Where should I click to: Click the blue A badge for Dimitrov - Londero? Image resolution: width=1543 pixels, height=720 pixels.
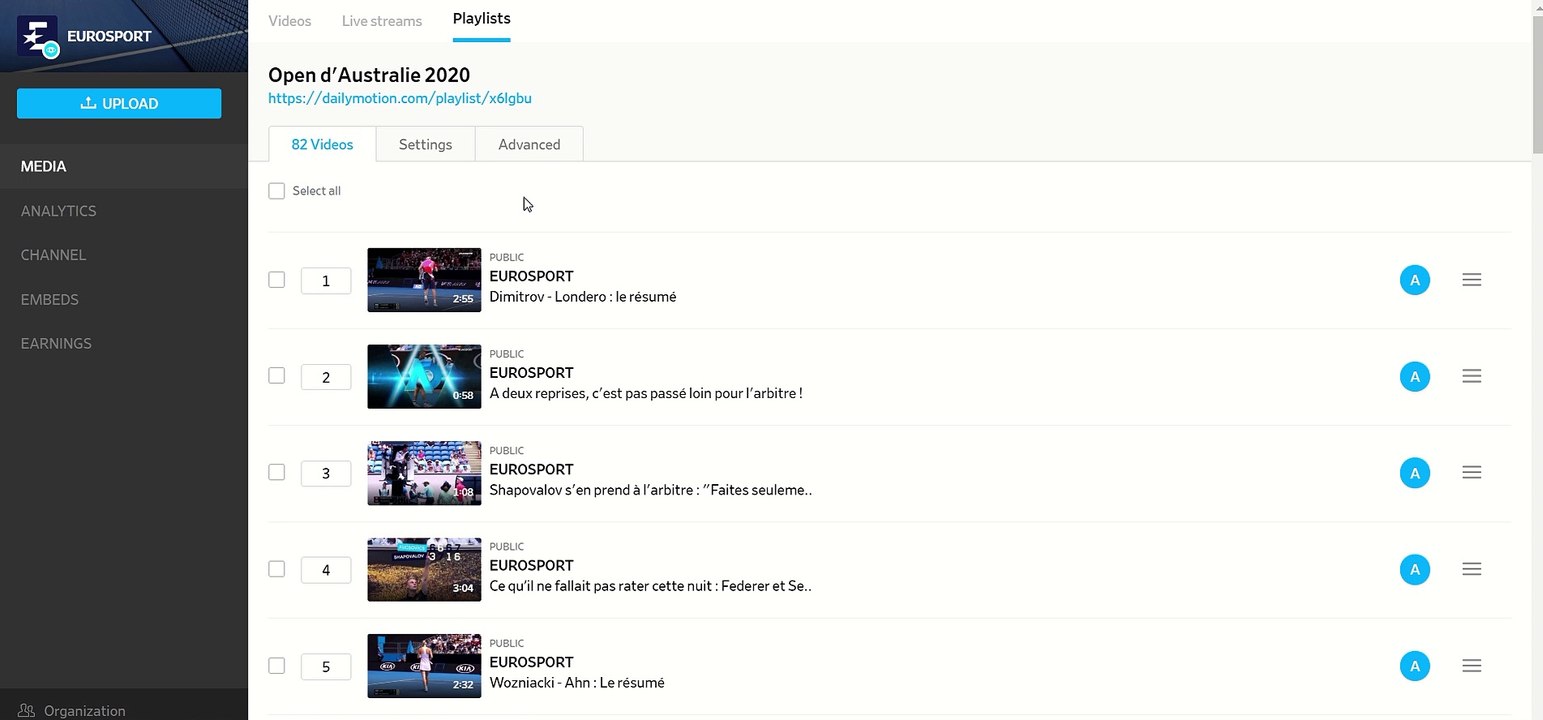pos(1414,280)
